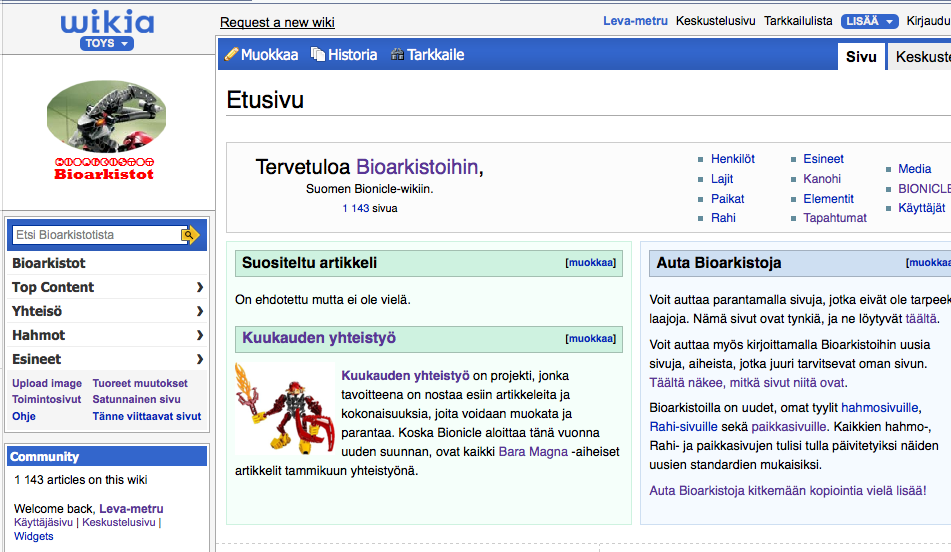Viewport: 951px width, 552px height.
Task: Open the Elementit category link
Action: point(828,199)
